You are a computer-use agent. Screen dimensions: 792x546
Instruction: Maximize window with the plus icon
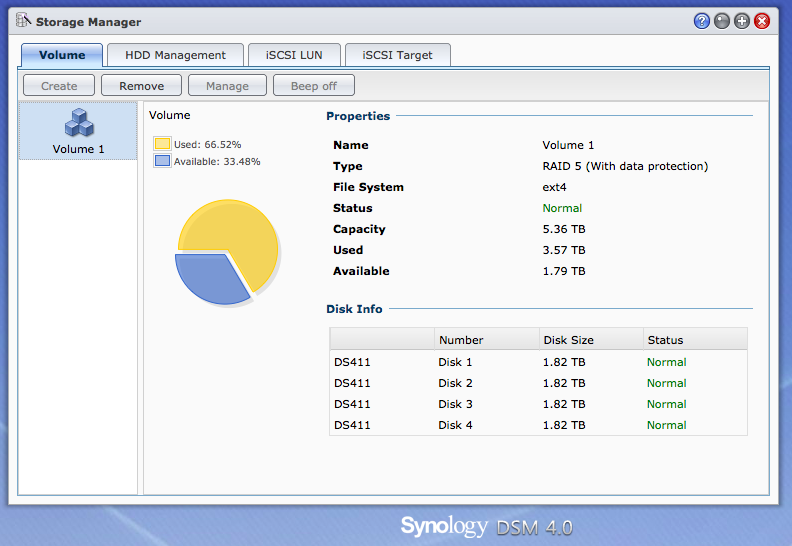742,21
